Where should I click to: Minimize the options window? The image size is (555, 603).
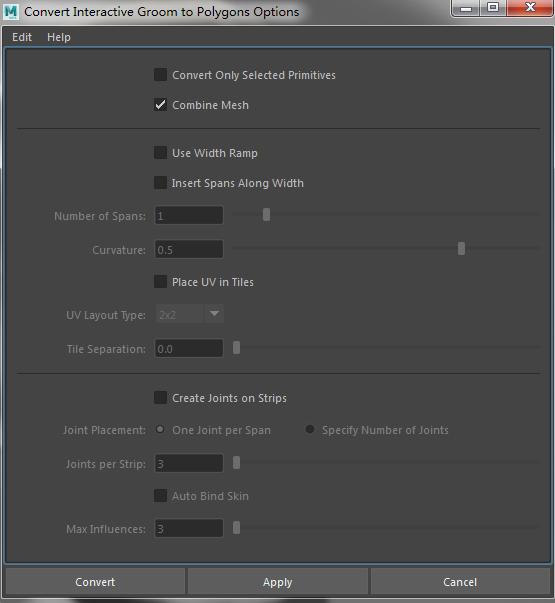pyautogui.click(x=466, y=8)
